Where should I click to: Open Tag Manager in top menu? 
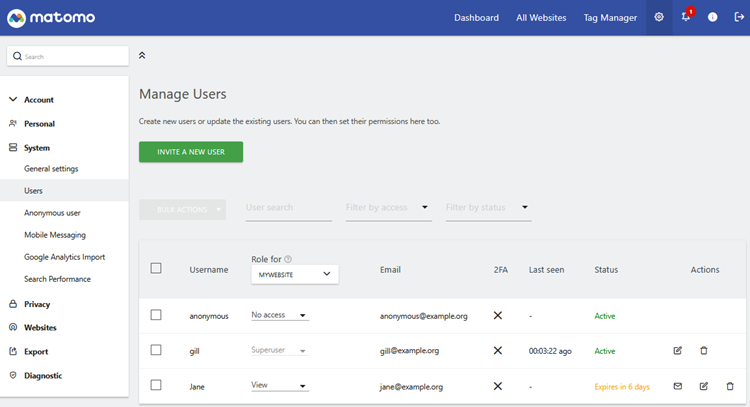610,18
